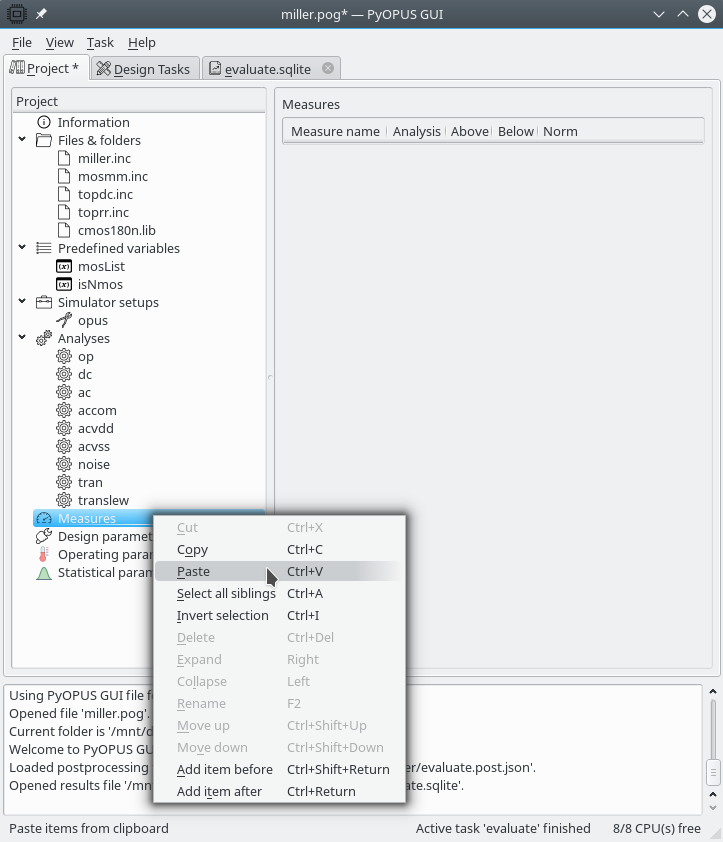Click the Information icon in project tree

43,122
